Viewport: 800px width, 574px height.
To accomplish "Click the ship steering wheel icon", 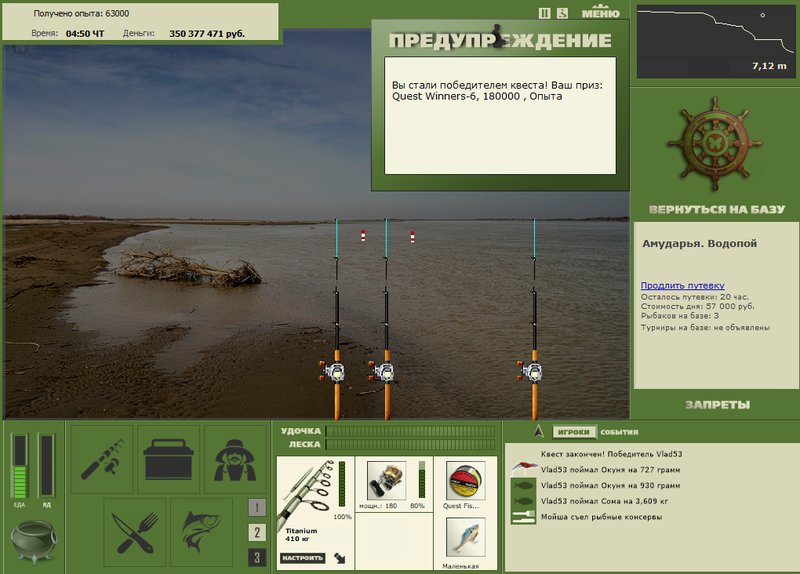I will 714,144.
